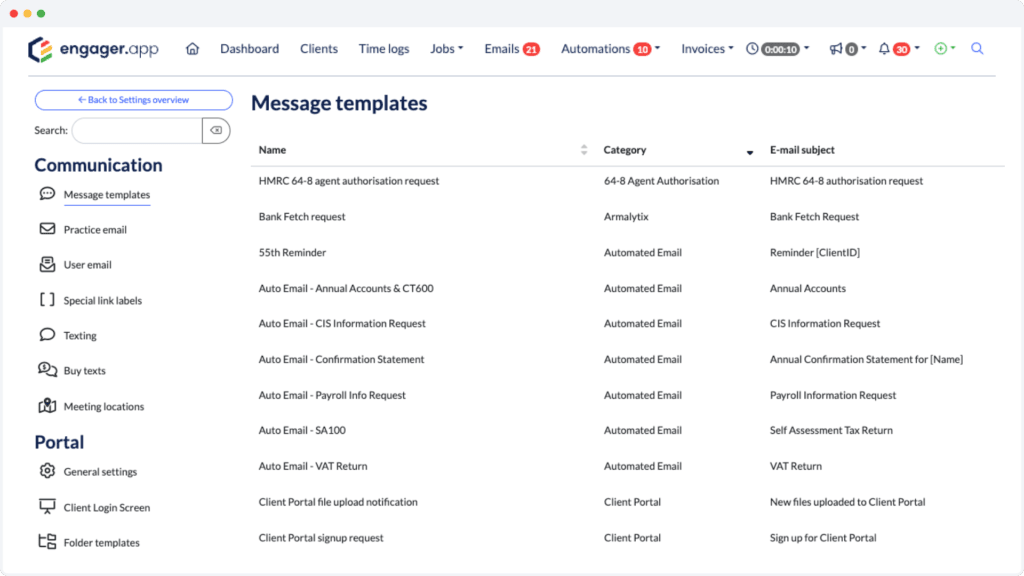Open Practice email settings link
Viewport: 1024px width, 576px height.
(x=95, y=230)
